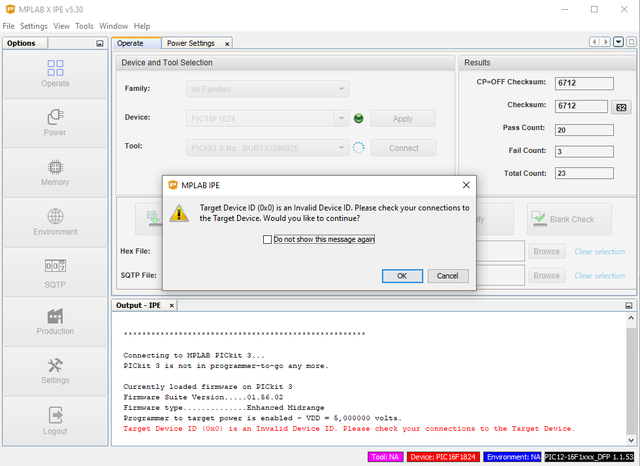Click the red Device: PIC16F1824 status indicator
Viewport: 640px width, 466px height.
coord(443,457)
